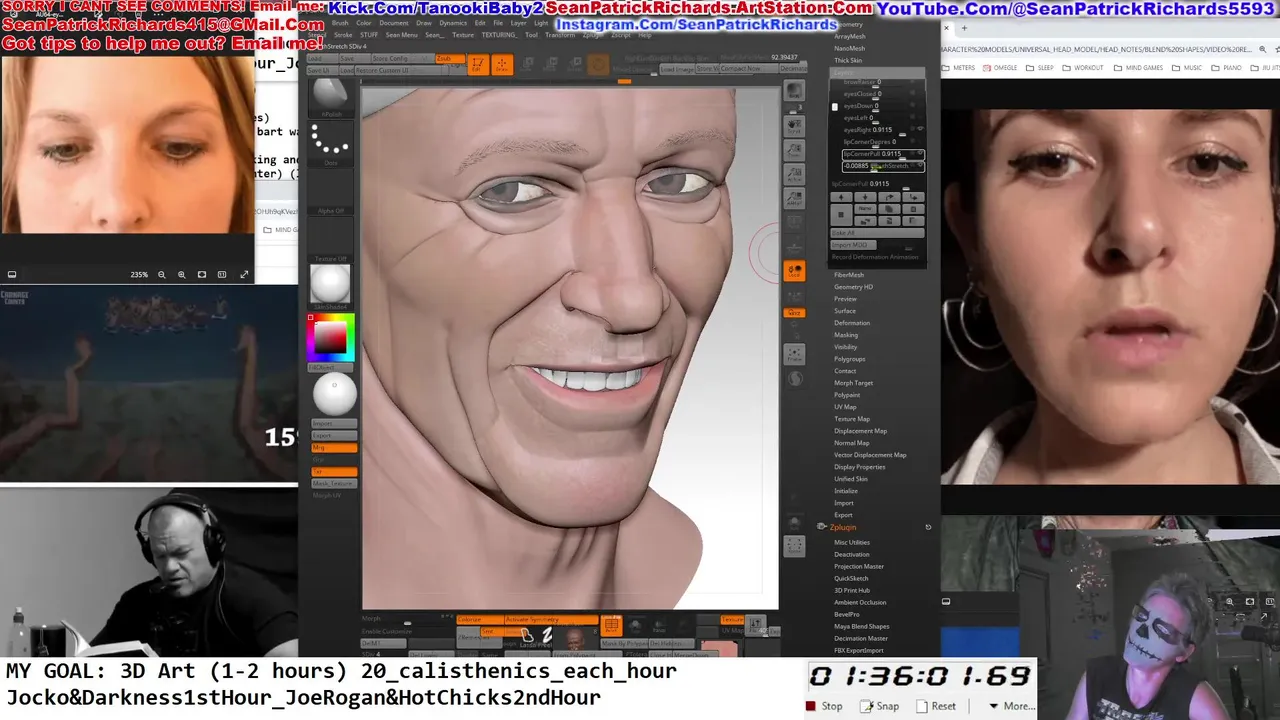The width and height of the screenshot is (1280, 720).
Task: Expand the Displacement Map subpalette
Action: [860, 431]
